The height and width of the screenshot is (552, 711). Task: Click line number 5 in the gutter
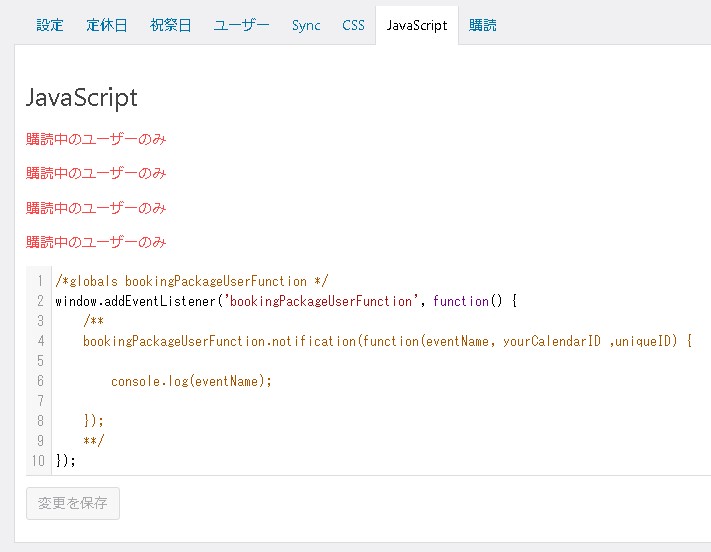pos(40,361)
